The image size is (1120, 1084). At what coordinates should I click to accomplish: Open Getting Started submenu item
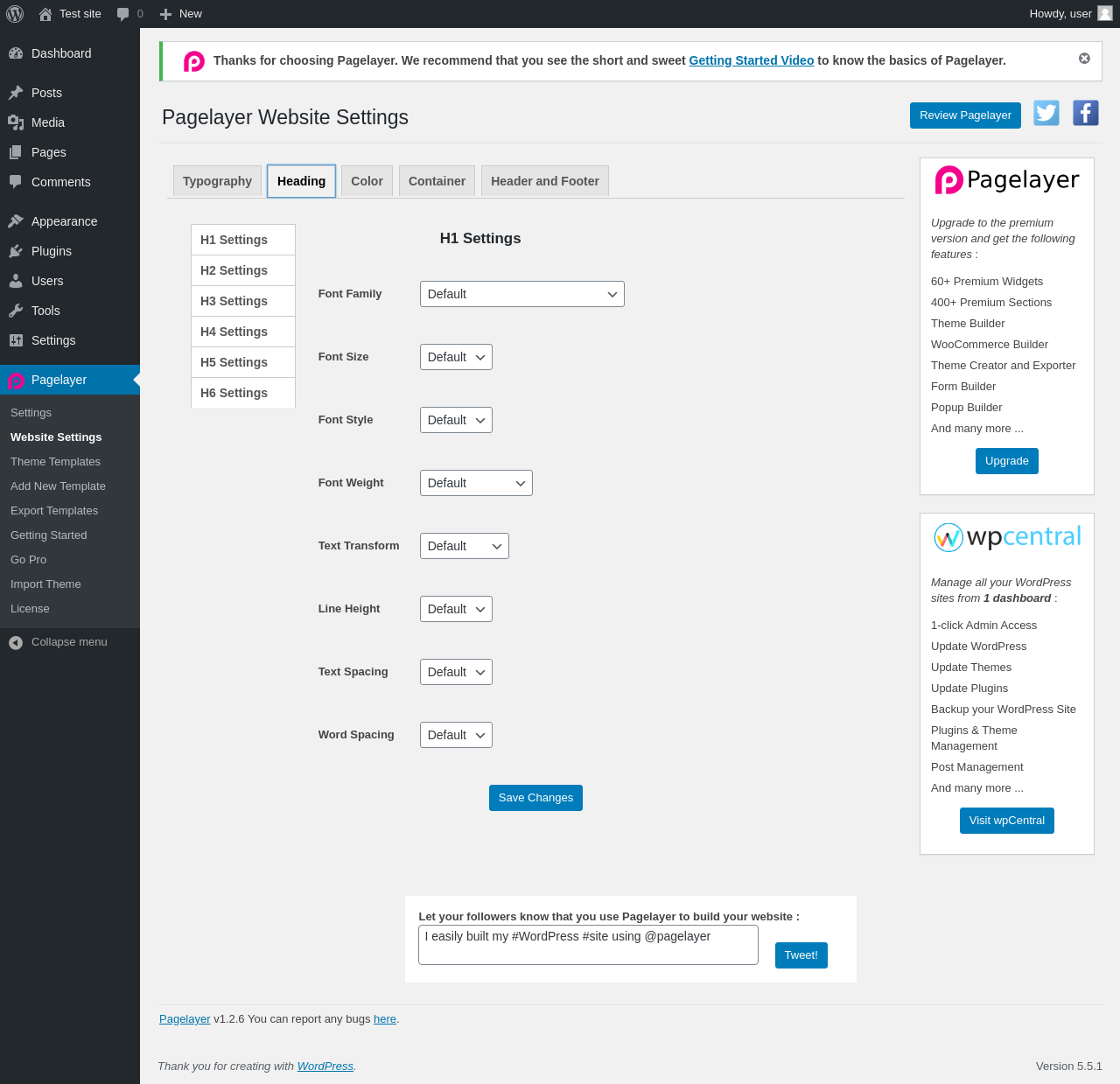click(48, 535)
